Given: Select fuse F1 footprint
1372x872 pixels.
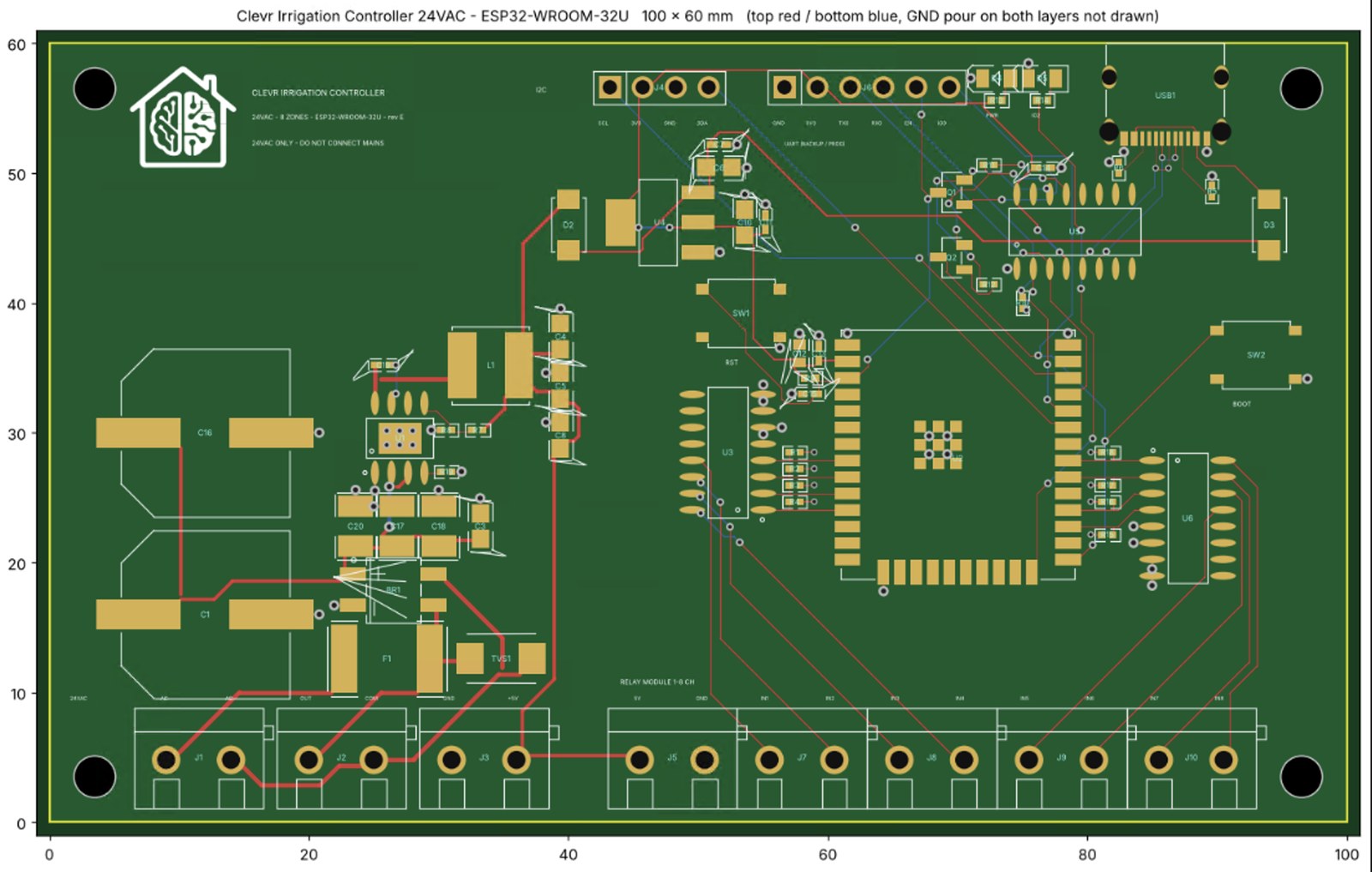Looking at the screenshot, I should coord(387,659).
